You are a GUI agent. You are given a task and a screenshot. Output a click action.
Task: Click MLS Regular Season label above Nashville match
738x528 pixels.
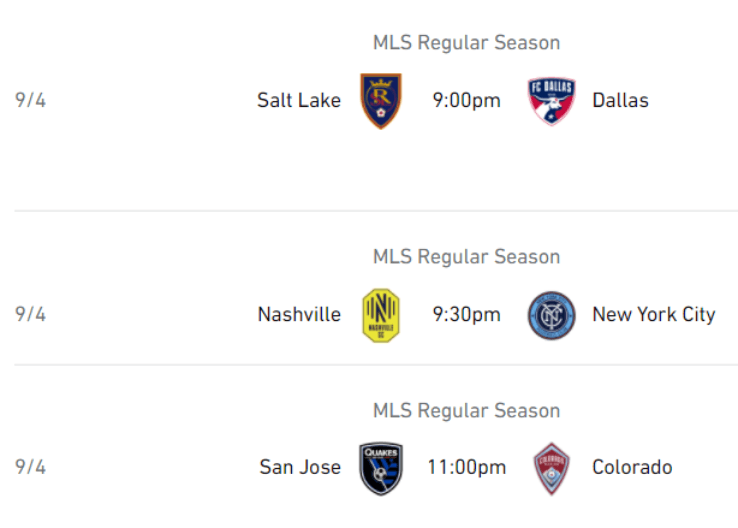pos(466,257)
